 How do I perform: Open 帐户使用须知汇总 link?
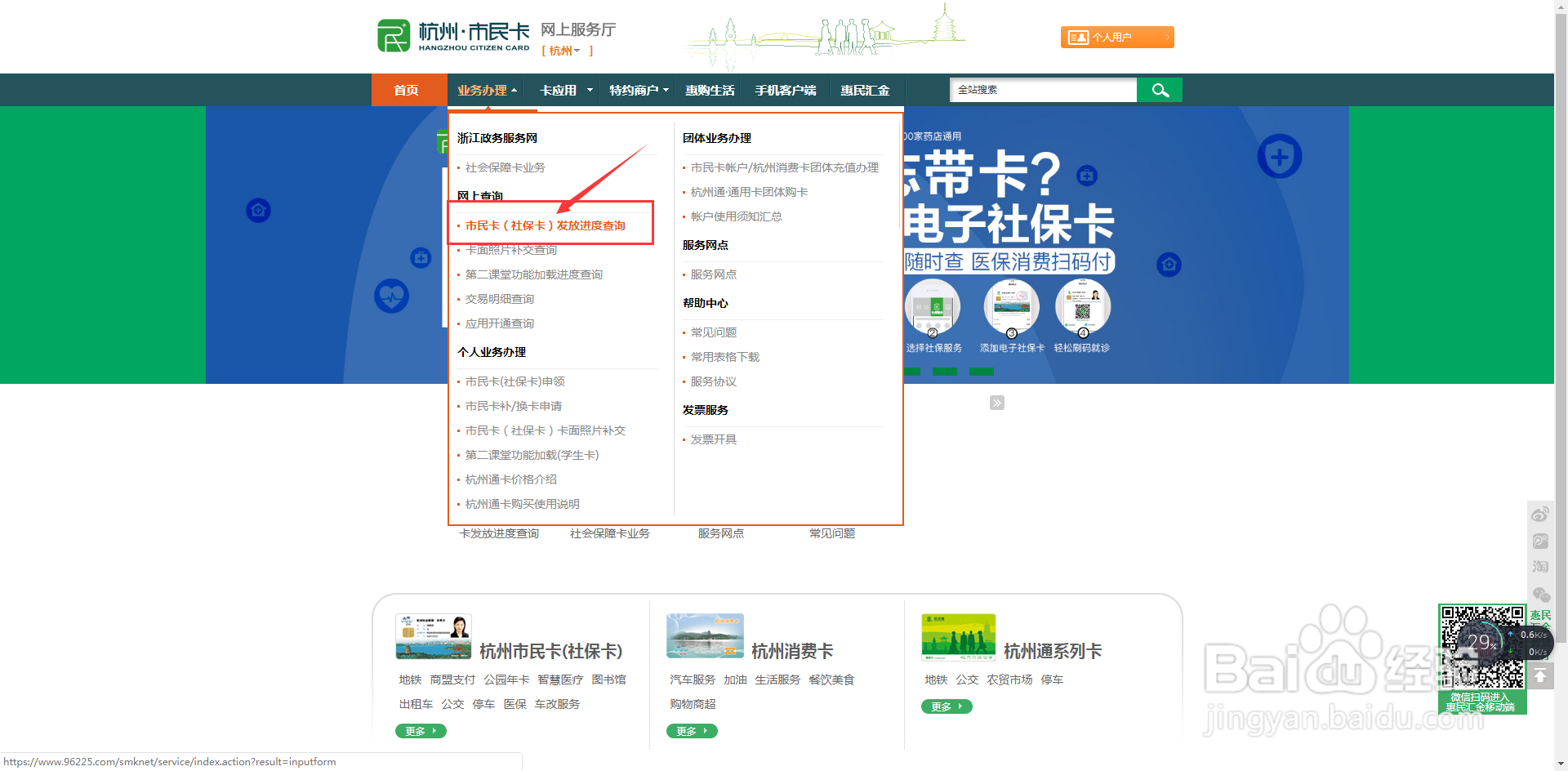tap(737, 216)
